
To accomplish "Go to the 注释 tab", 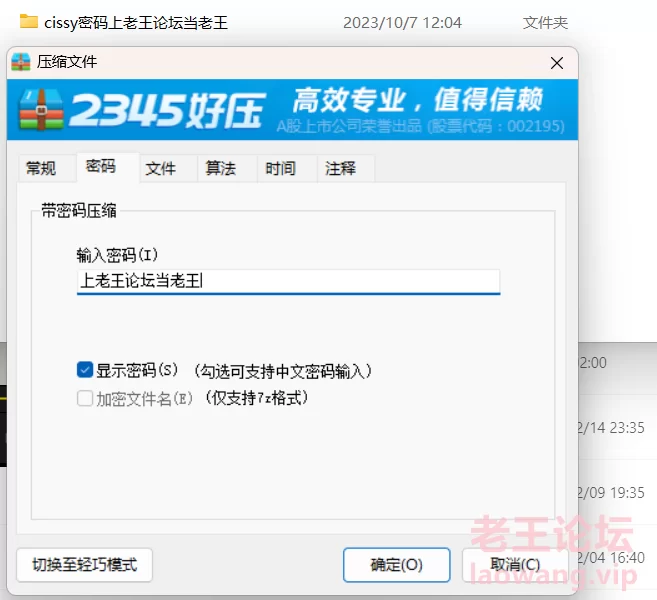I will (340, 168).
